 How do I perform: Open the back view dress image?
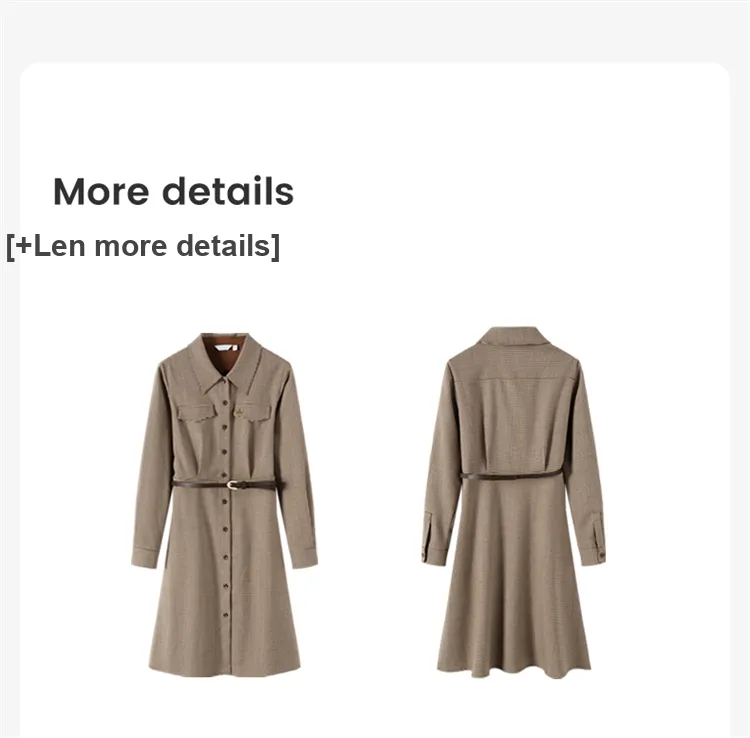(514, 502)
